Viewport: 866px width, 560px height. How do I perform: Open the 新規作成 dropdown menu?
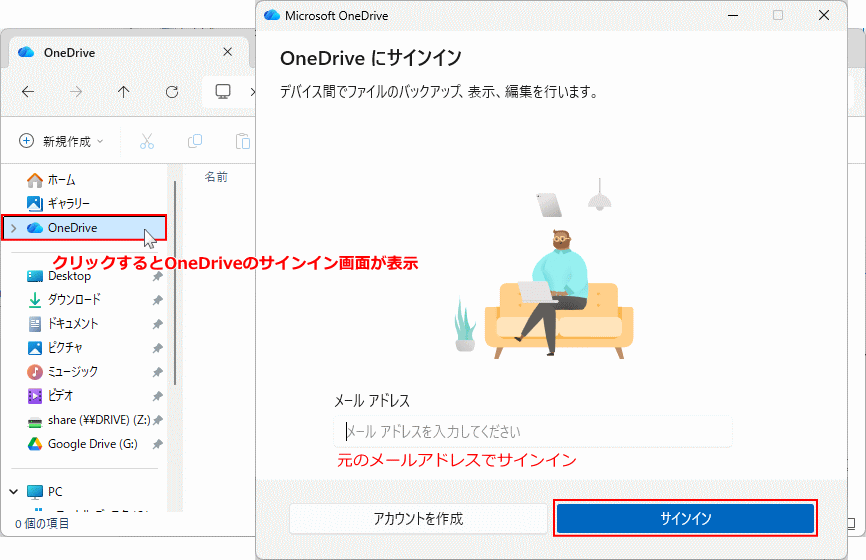(x=61, y=141)
